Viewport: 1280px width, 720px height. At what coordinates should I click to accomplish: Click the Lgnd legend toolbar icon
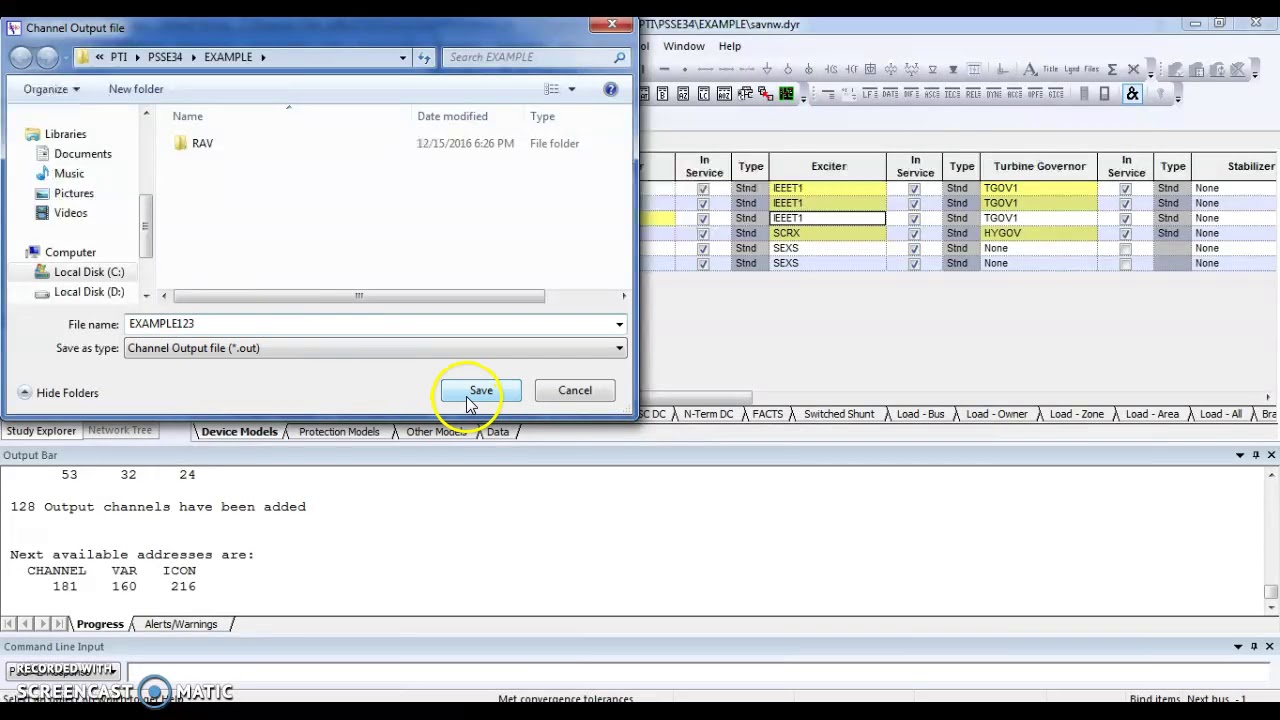tap(1071, 69)
